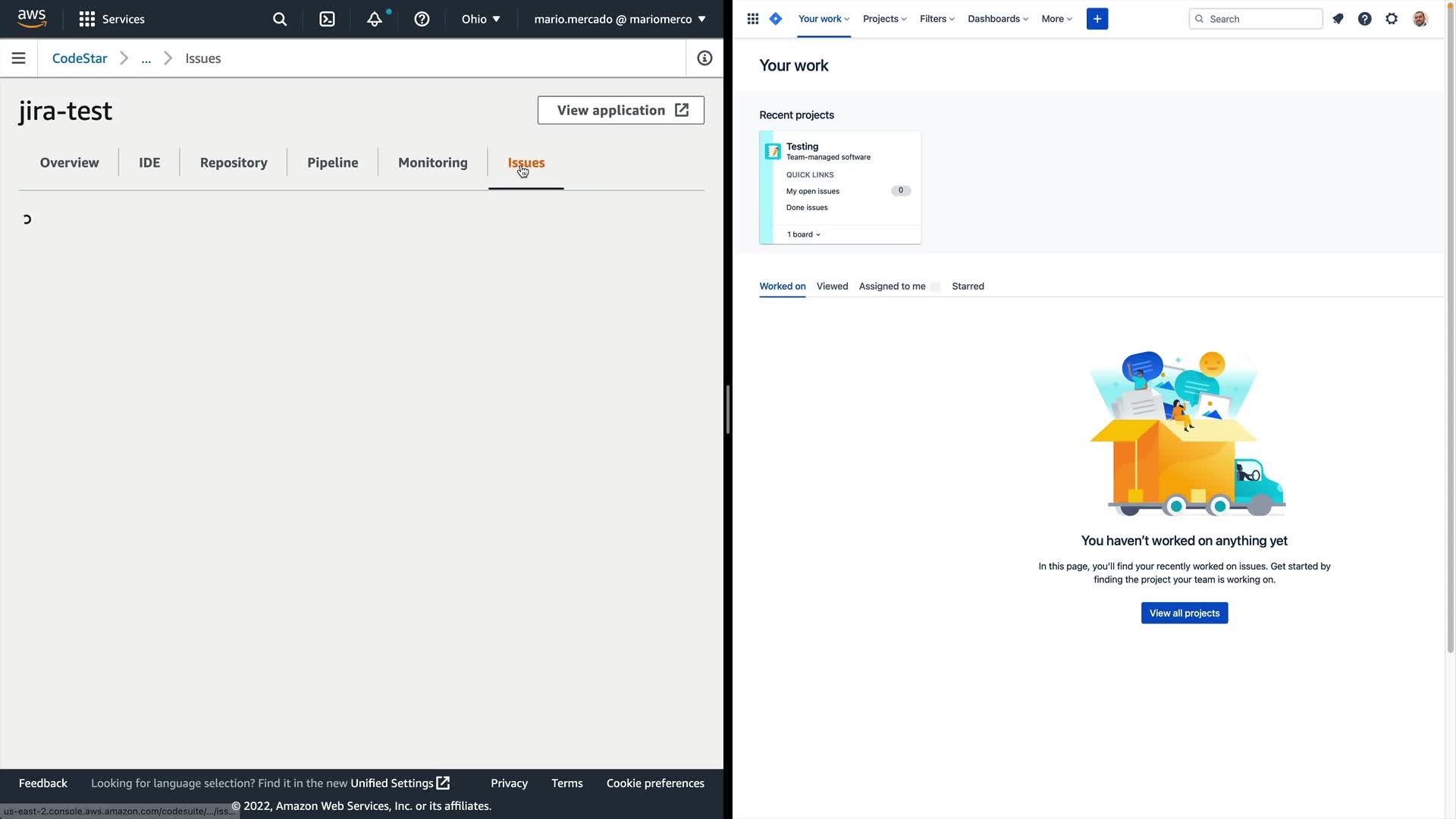Switch to the Pipeline tab
This screenshot has width=1456, height=819.
pyautogui.click(x=332, y=162)
